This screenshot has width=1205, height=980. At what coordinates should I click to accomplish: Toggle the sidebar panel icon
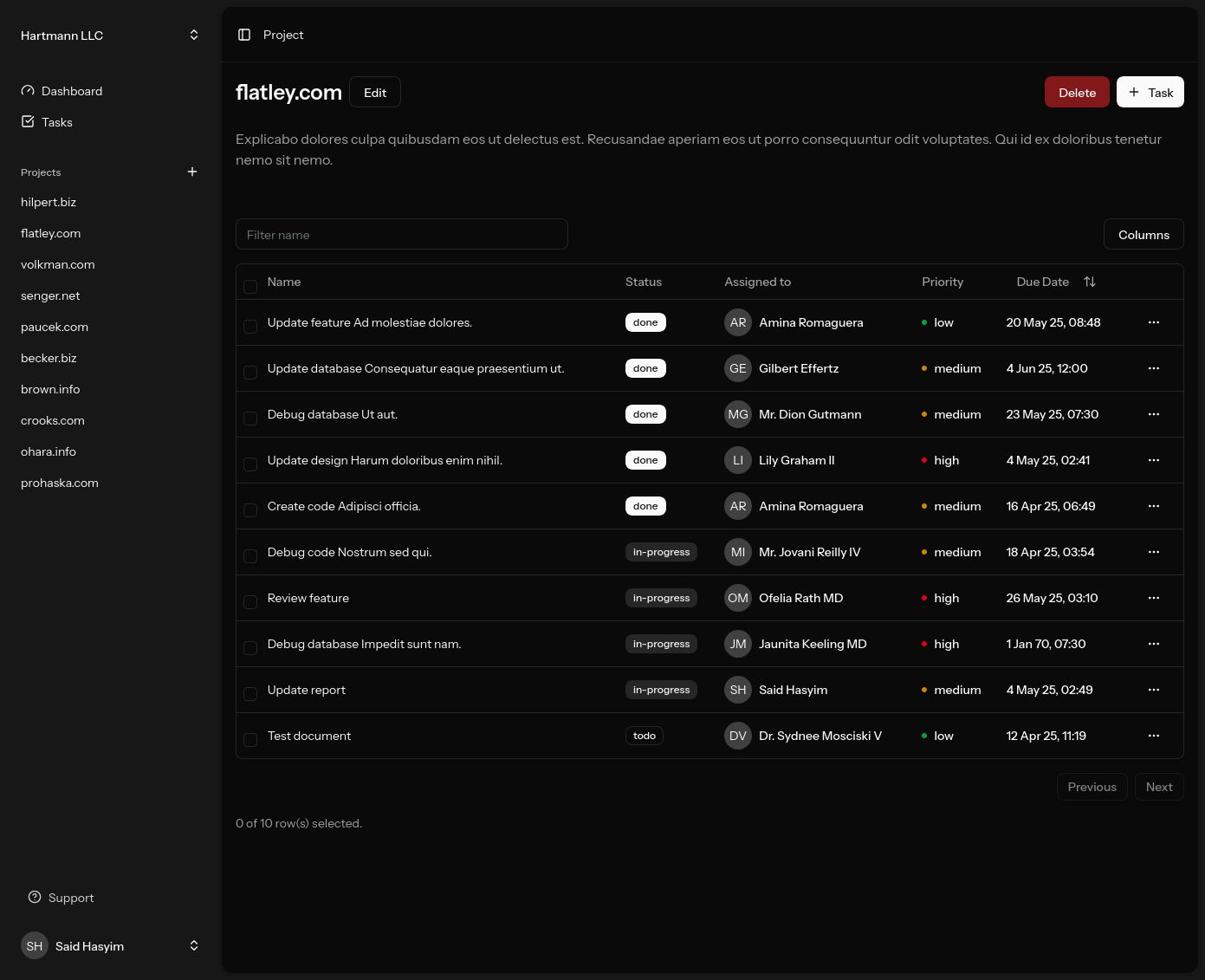point(244,35)
